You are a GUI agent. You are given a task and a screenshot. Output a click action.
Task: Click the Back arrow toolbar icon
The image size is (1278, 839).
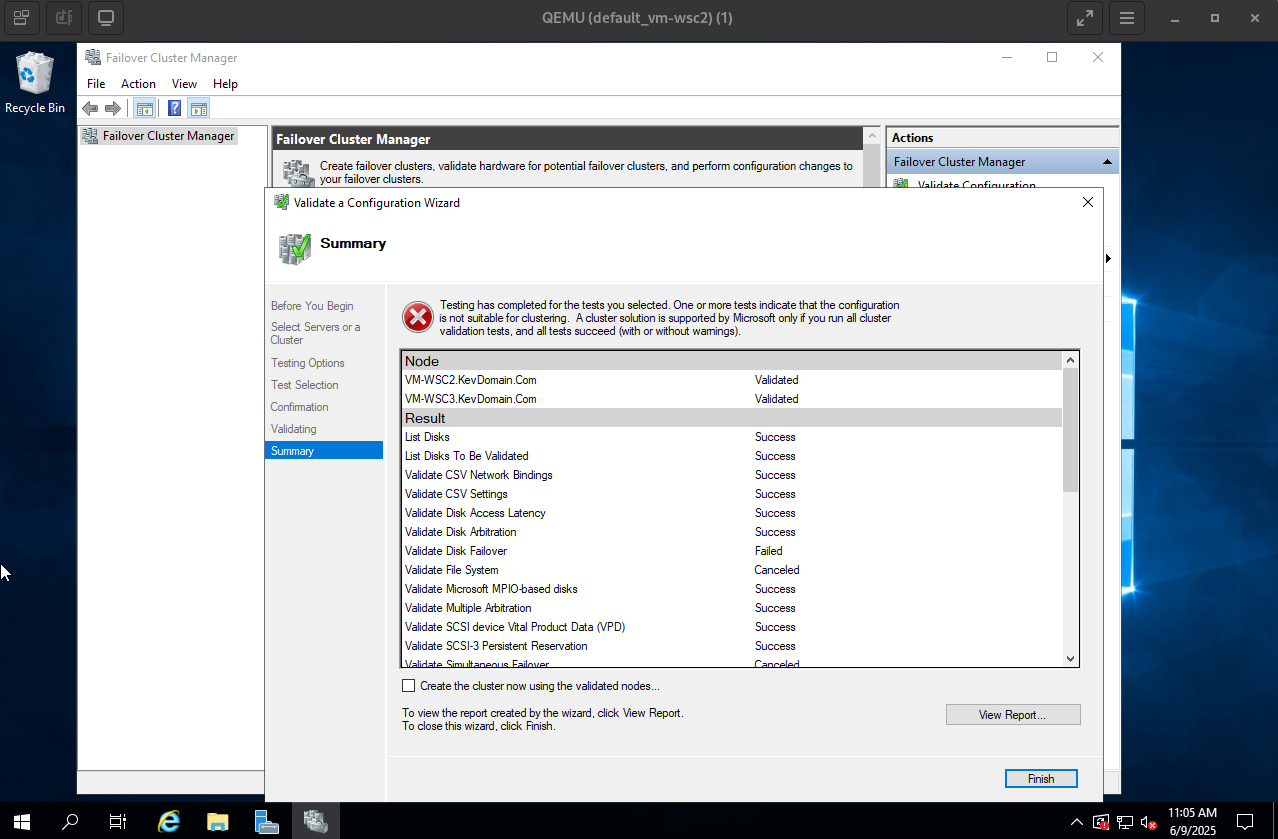[90, 109]
